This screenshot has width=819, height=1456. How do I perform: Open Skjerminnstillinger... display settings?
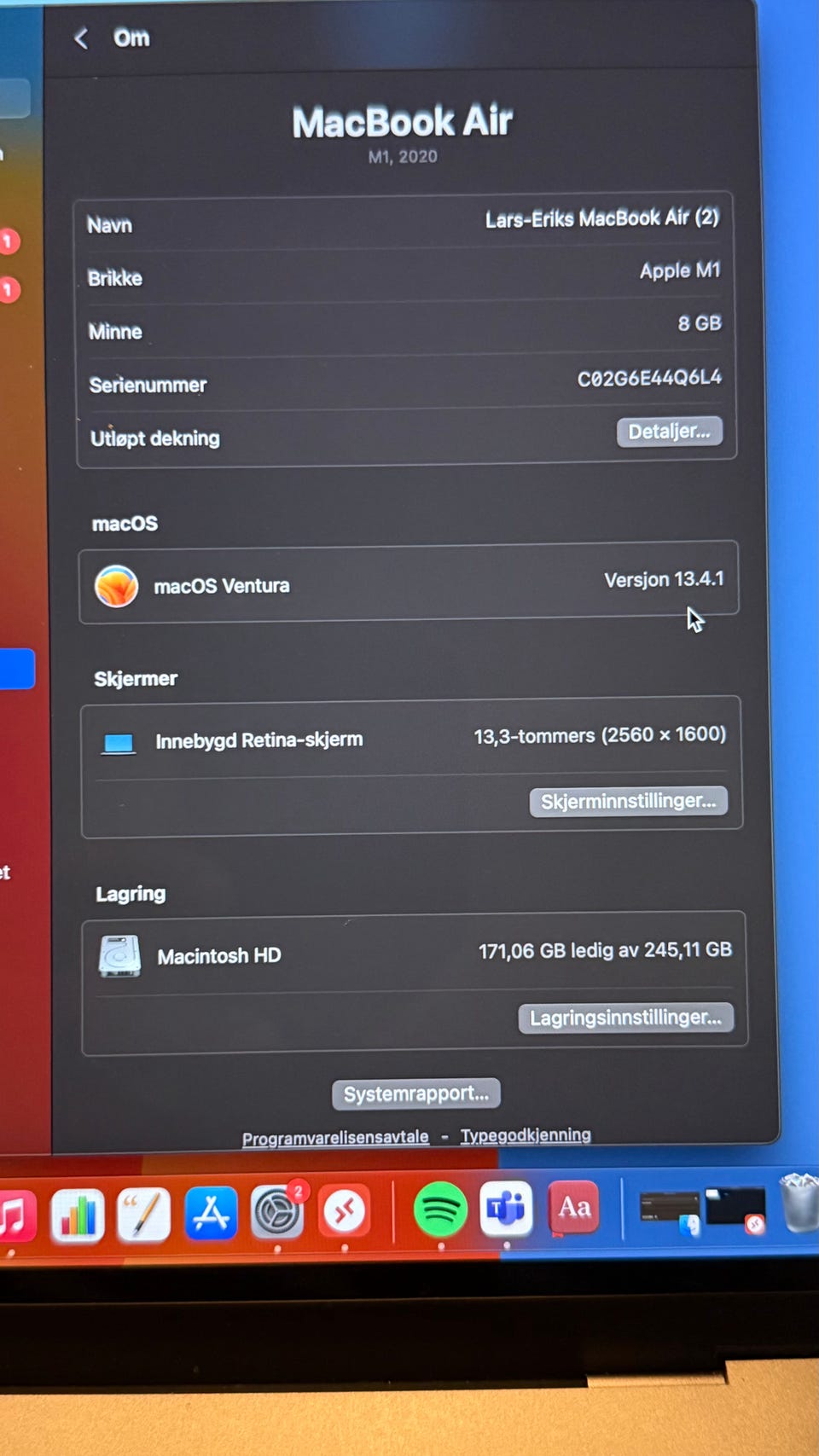point(629,802)
